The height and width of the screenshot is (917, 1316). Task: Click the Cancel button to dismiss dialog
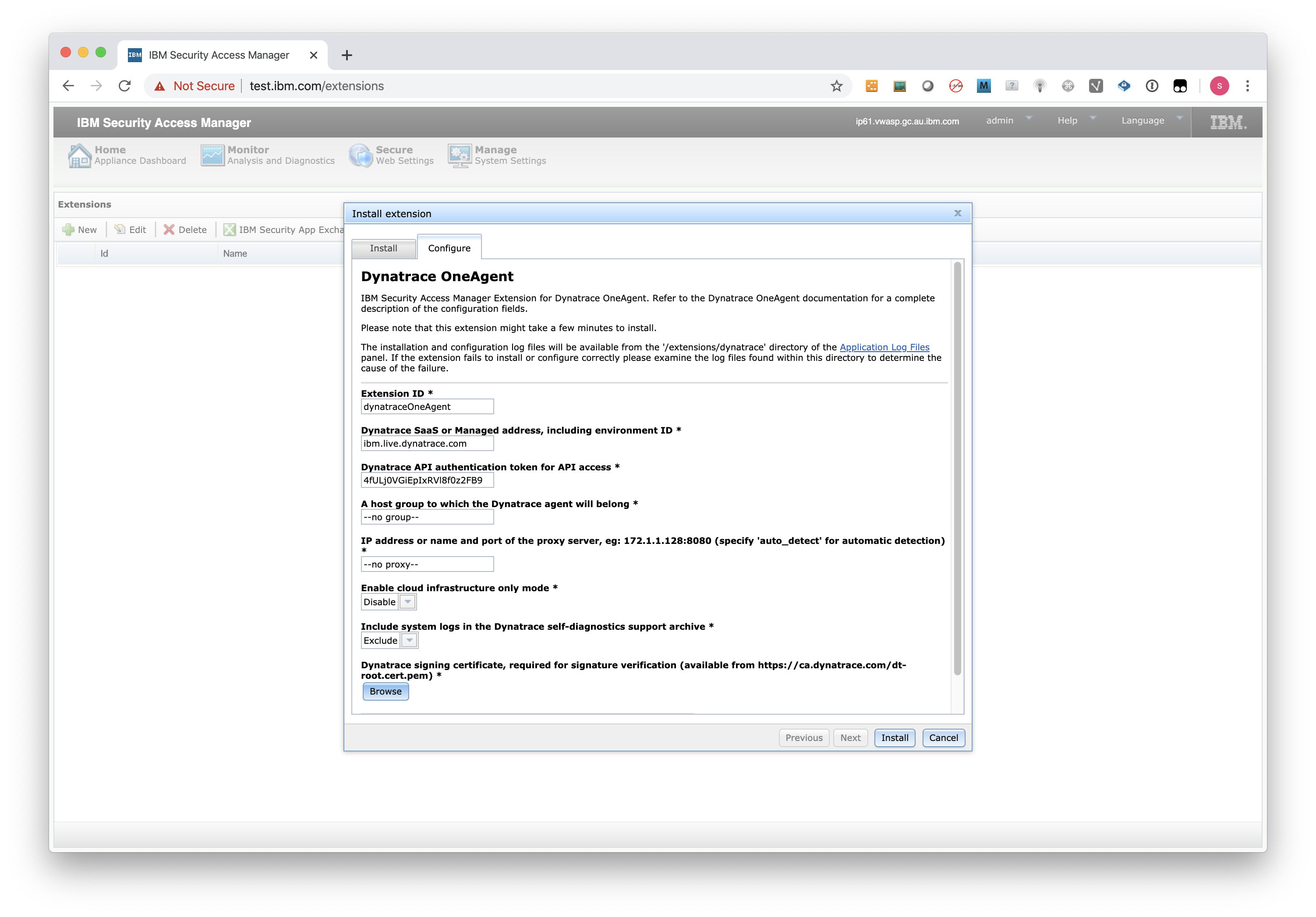pyautogui.click(x=941, y=737)
